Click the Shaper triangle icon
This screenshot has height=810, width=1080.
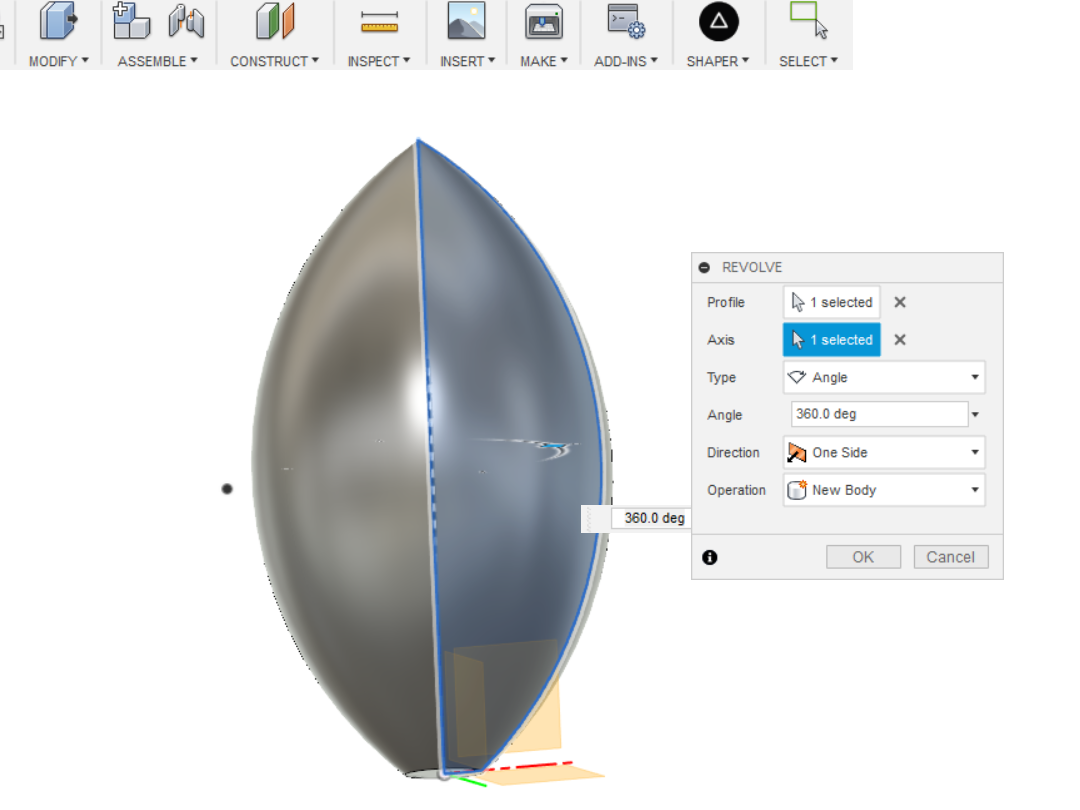(718, 21)
